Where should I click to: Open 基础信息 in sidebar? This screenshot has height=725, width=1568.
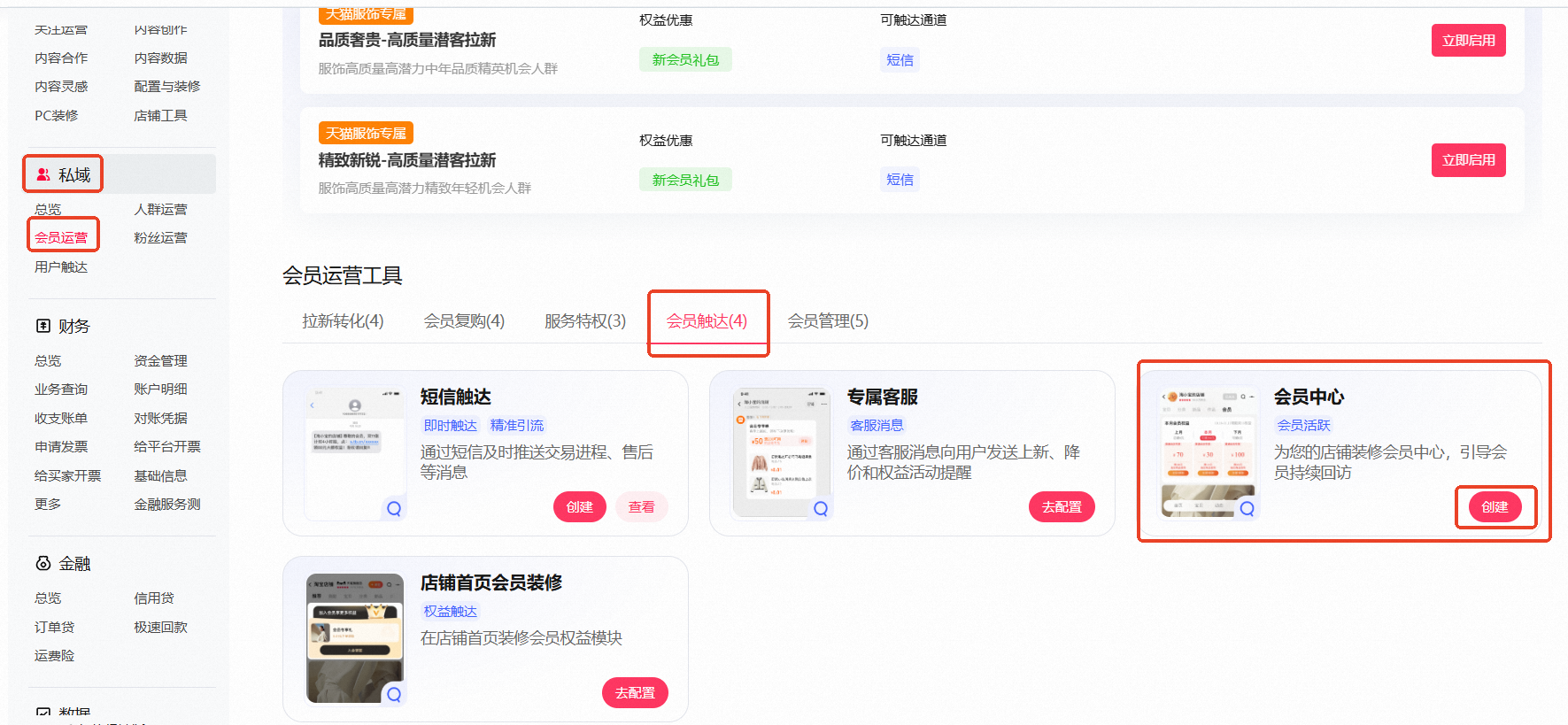(x=160, y=475)
